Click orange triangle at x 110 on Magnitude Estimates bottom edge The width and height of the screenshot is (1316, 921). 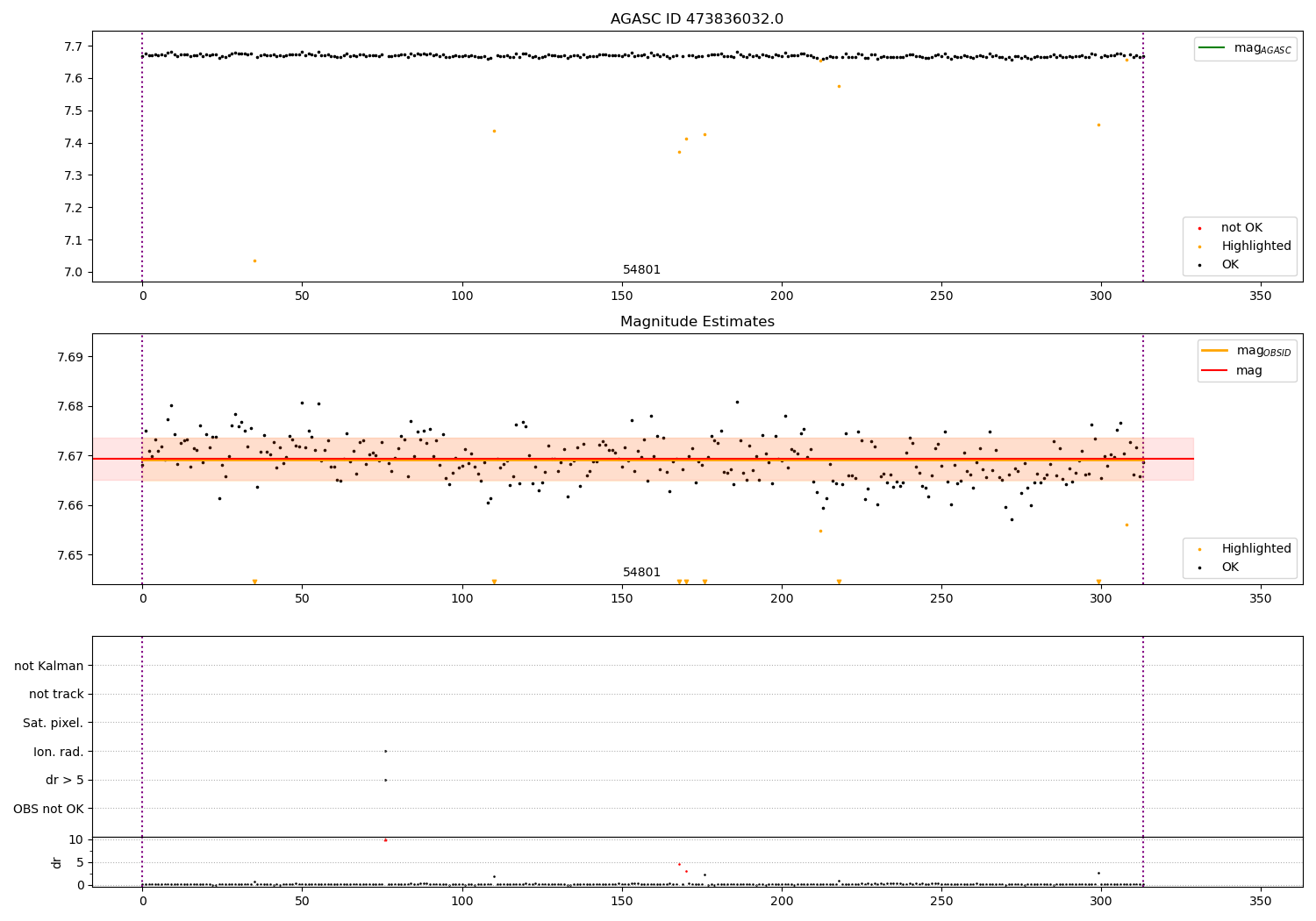pyautogui.click(x=494, y=582)
